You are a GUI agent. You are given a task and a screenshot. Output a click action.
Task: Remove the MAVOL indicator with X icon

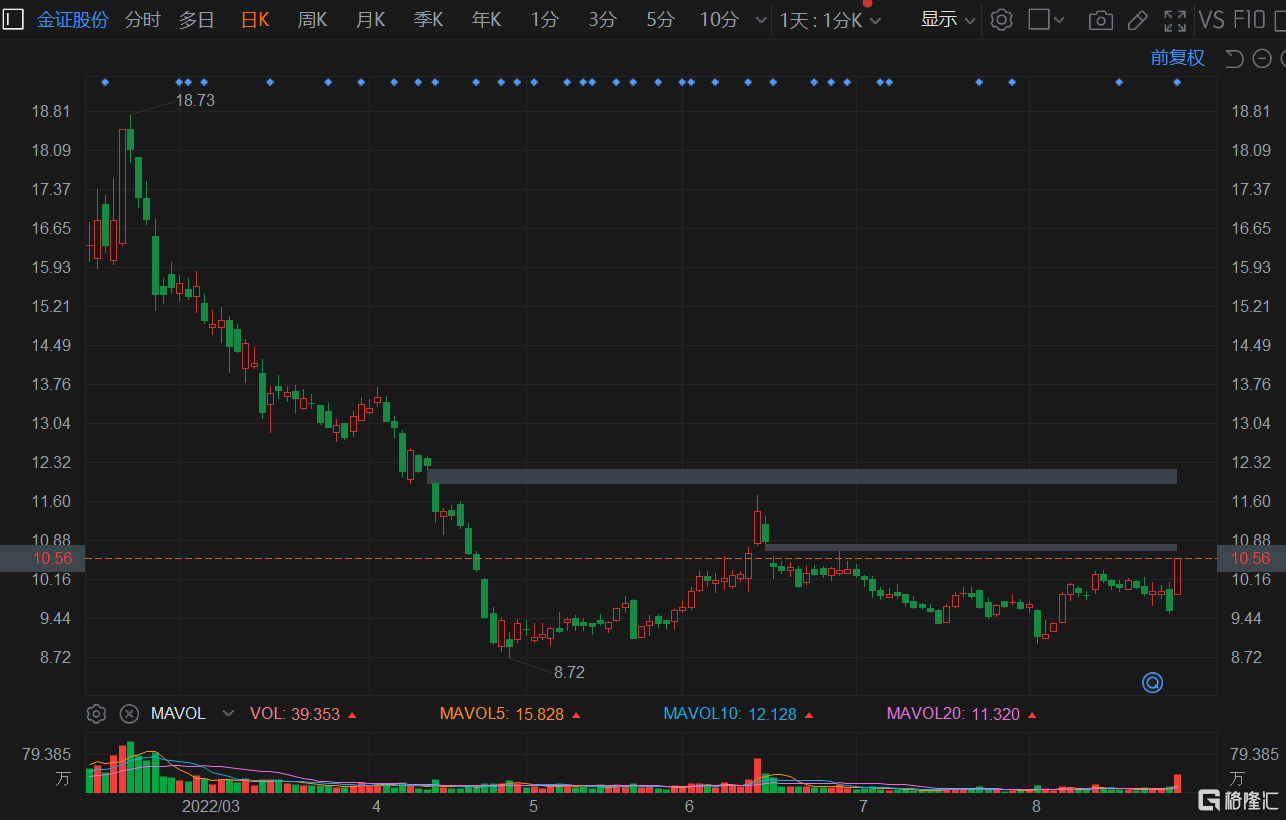click(x=128, y=714)
